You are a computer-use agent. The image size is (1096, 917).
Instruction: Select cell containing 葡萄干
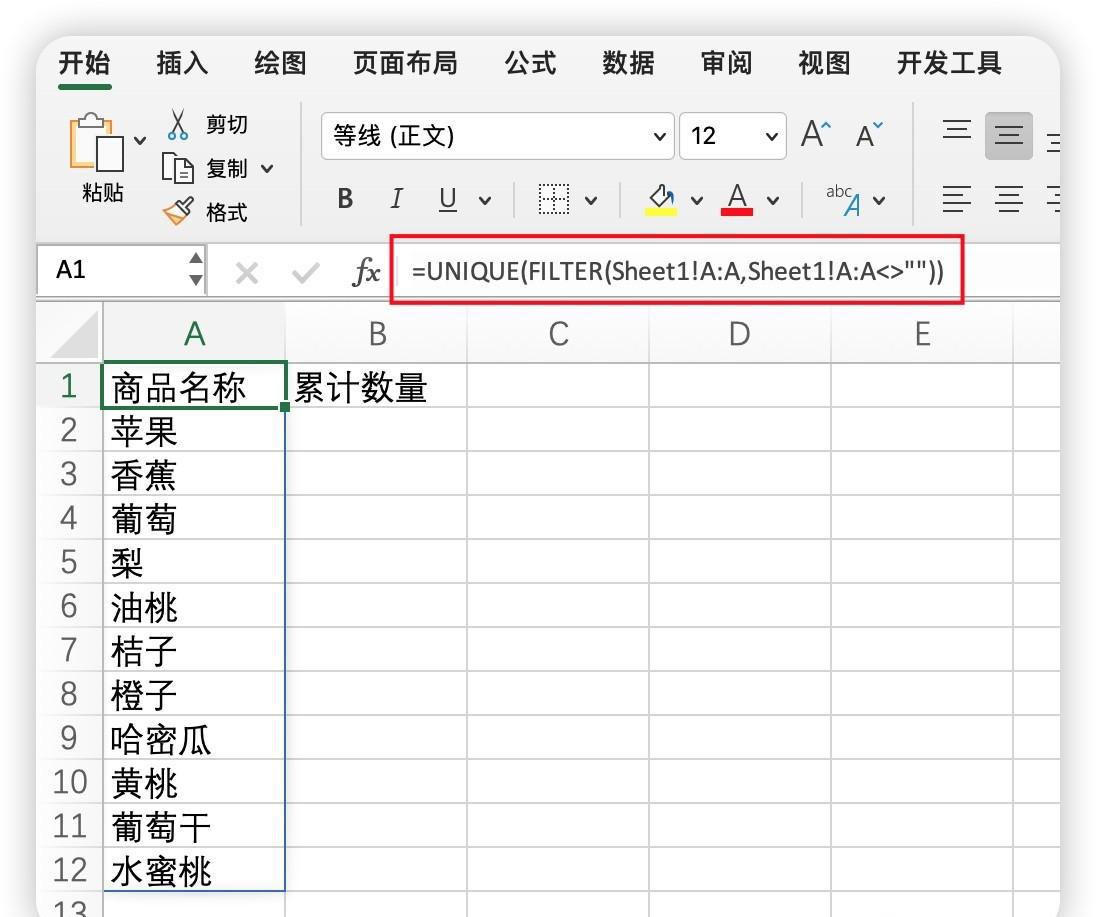point(194,825)
